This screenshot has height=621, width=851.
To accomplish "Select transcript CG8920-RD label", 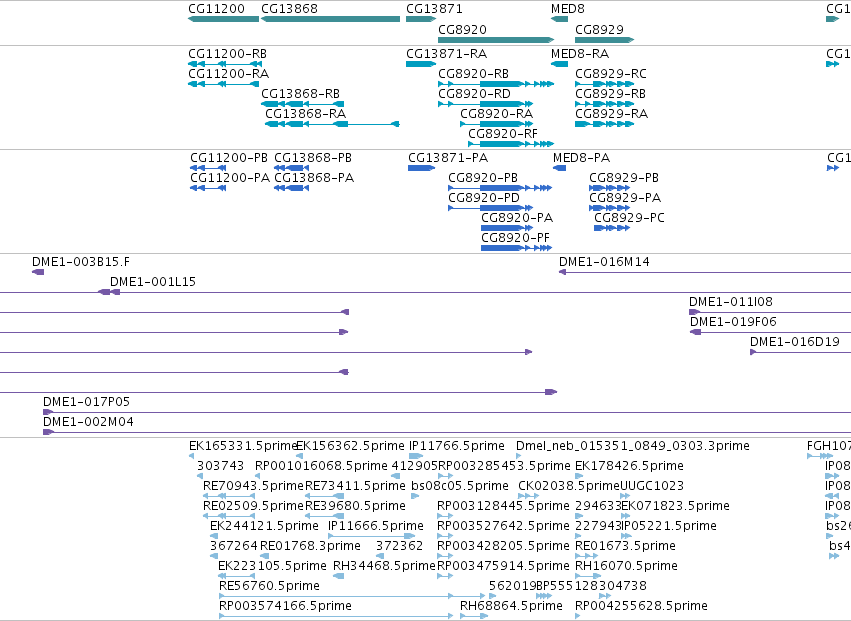I will 474,94.
